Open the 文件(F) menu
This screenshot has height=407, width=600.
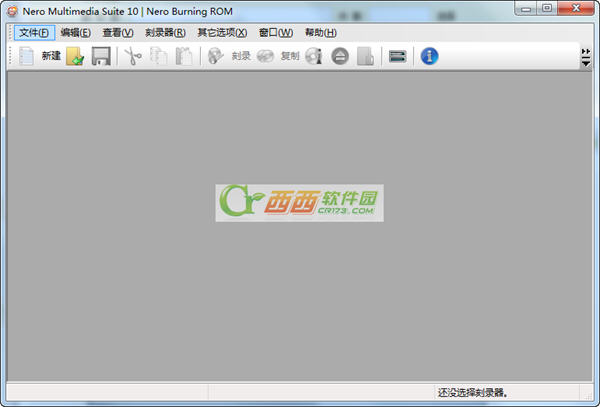click(x=34, y=33)
